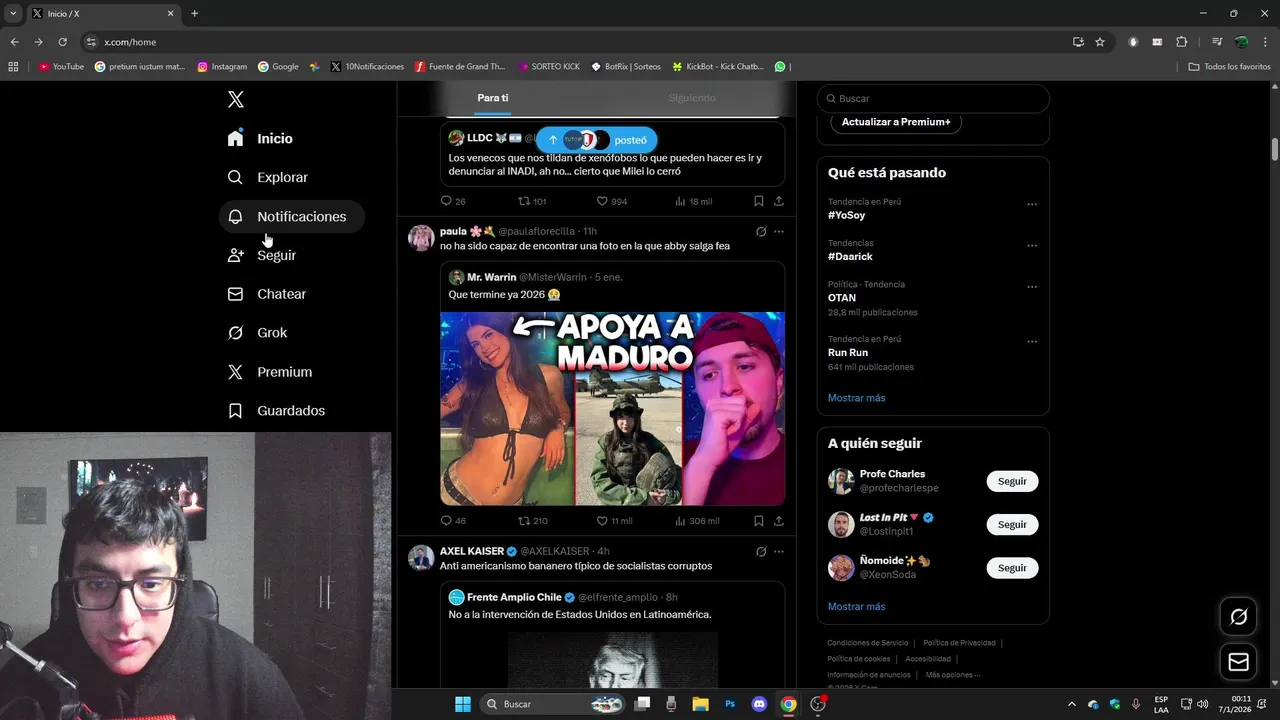Switch to the Siguiendo tab
The width and height of the screenshot is (1280, 720).
pos(692,98)
